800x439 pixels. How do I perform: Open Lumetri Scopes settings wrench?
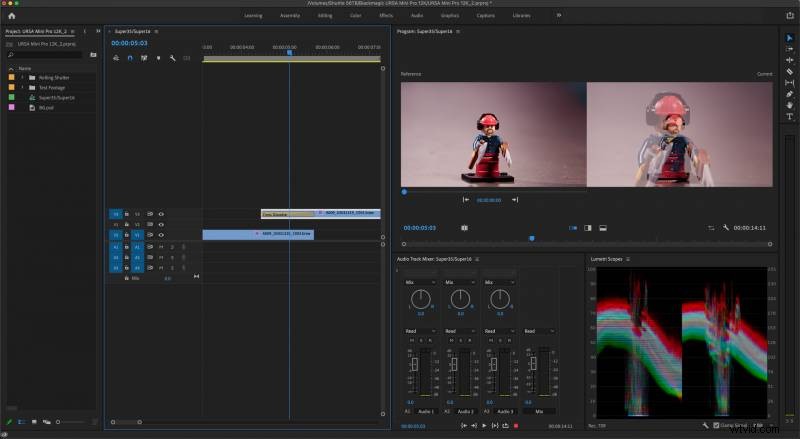pyautogui.click(x=705, y=425)
